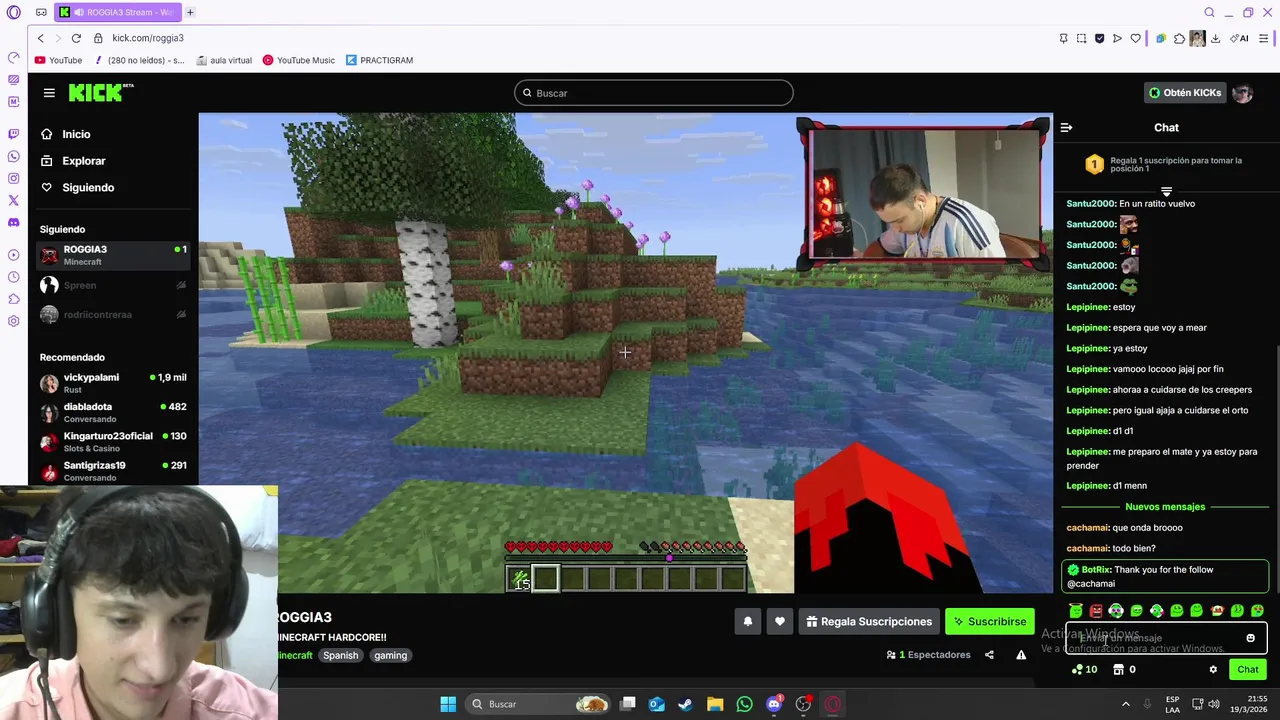Open WhatsApp from the taskbar
1280x720 pixels.
point(744,704)
